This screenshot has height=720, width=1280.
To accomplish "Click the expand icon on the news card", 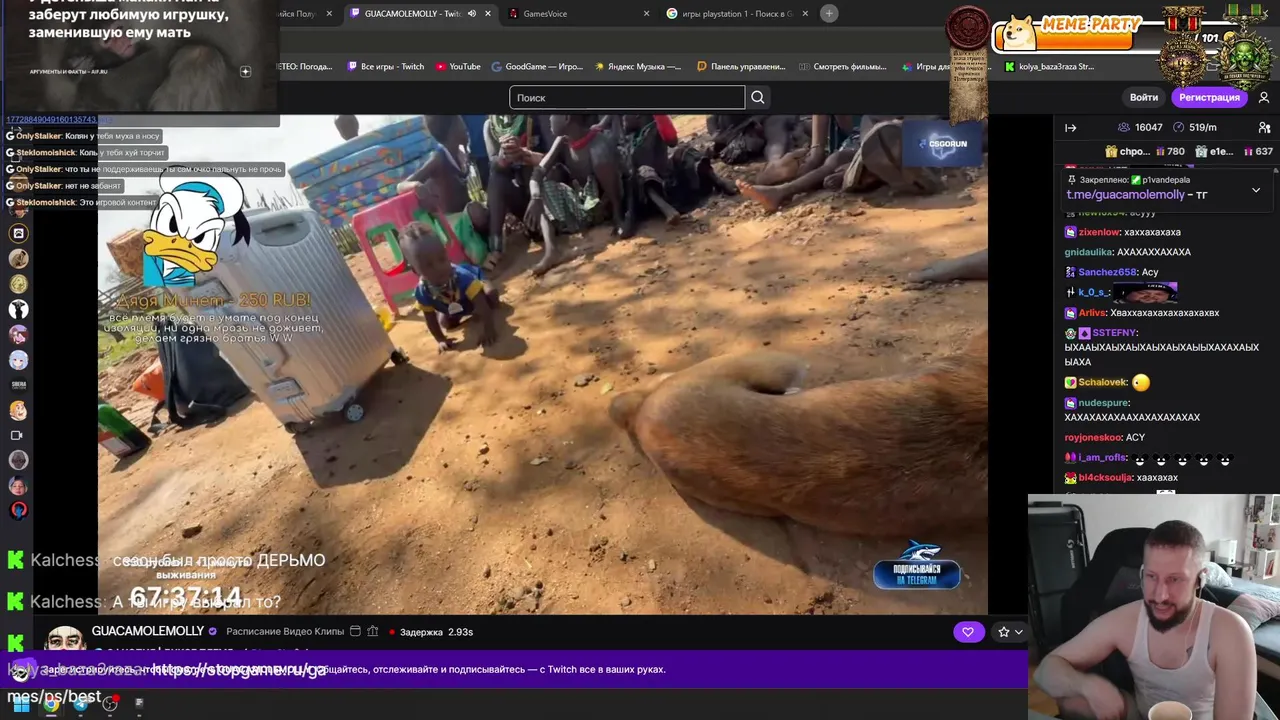I will coord(245,71).
